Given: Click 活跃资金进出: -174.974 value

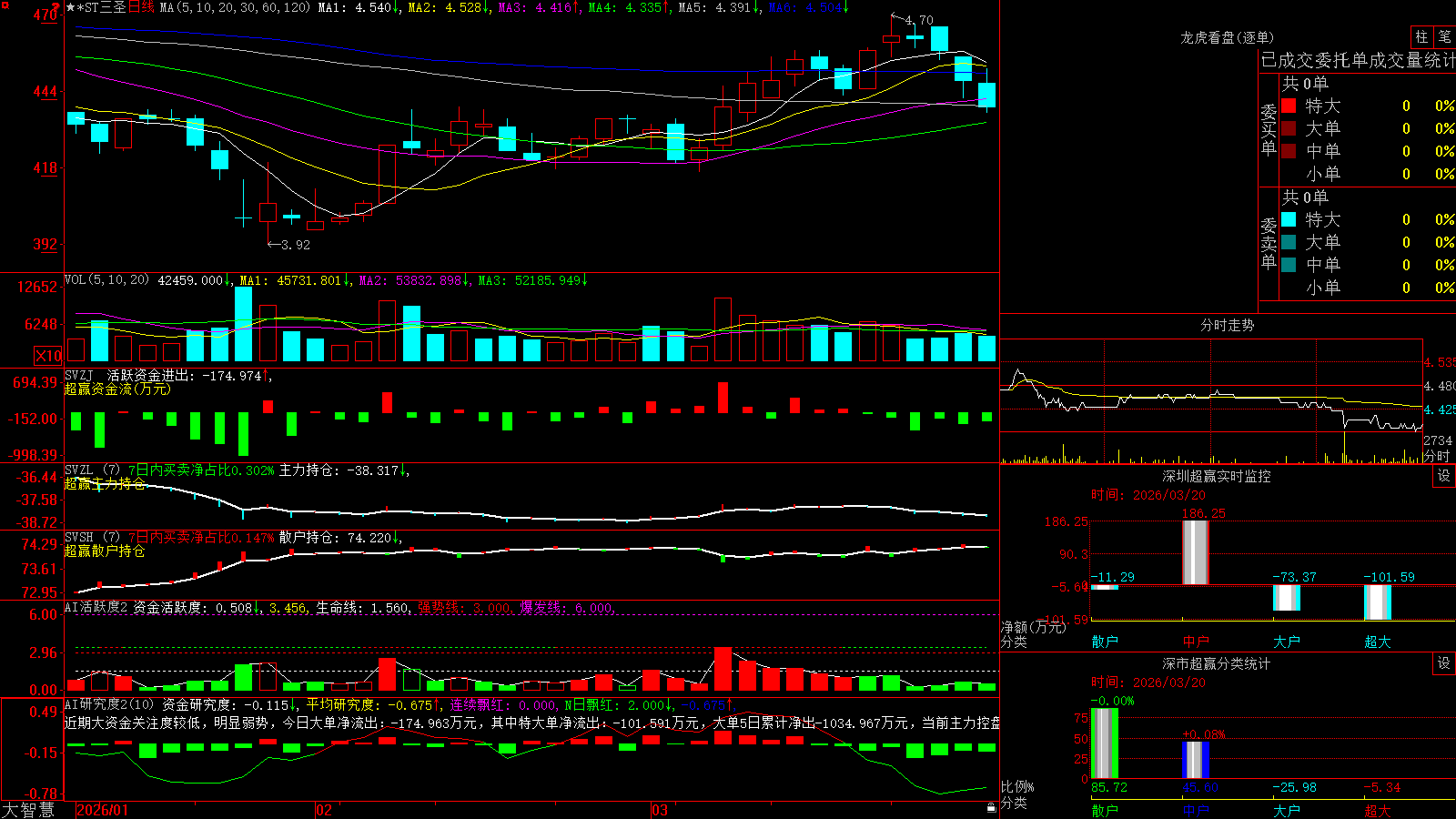Looking at the screenshot, I should click(x=189, y=375).
